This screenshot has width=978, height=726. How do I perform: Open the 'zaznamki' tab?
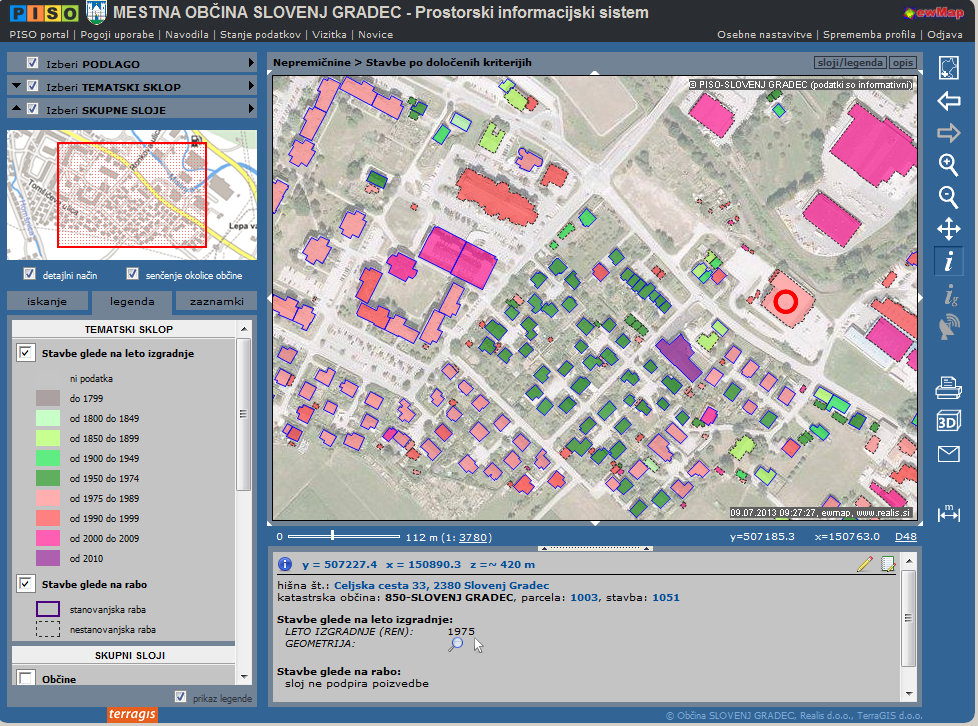pos(216,301)
